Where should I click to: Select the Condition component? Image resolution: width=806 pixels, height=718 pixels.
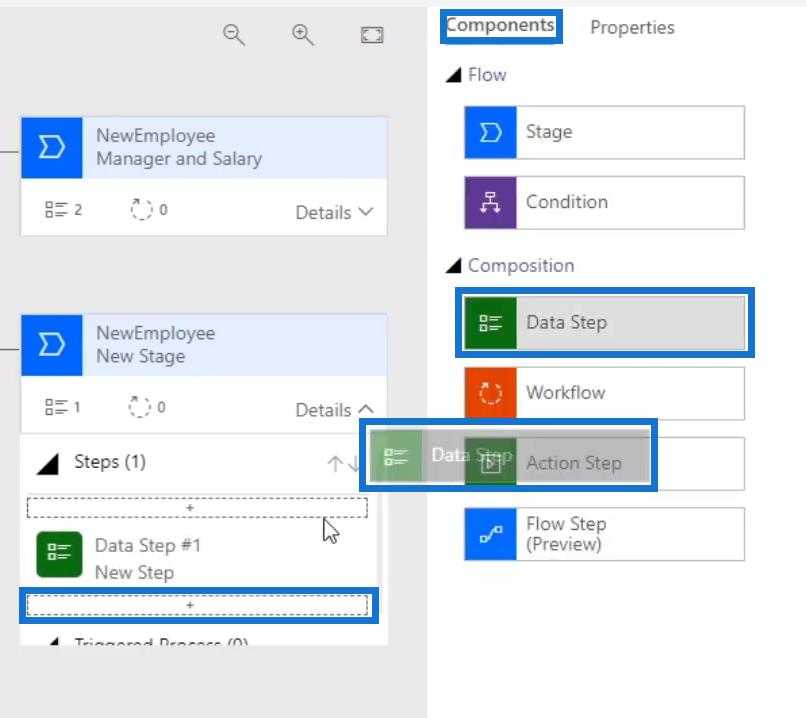coord(604,202)
